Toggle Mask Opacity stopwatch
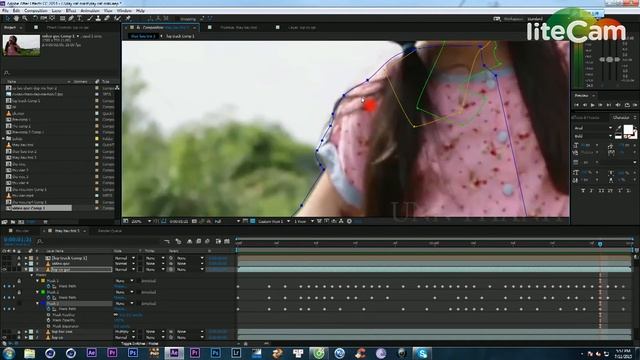 [48, 320]
